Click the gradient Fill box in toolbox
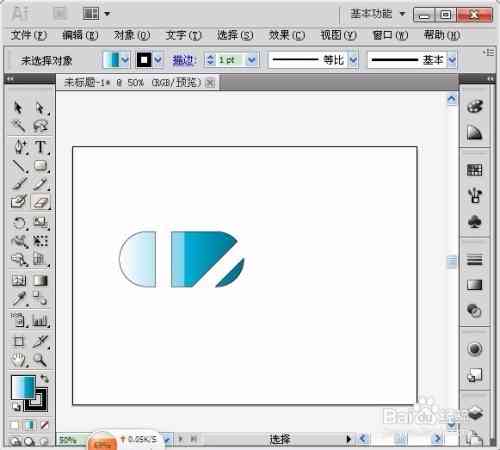 point(23,387)
